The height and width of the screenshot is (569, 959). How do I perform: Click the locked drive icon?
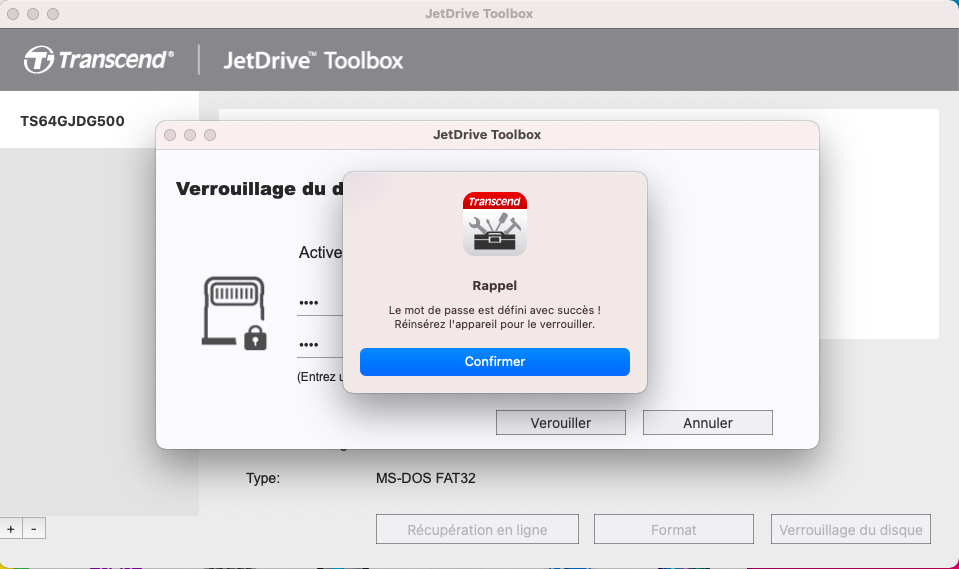(x=234, y=313)
